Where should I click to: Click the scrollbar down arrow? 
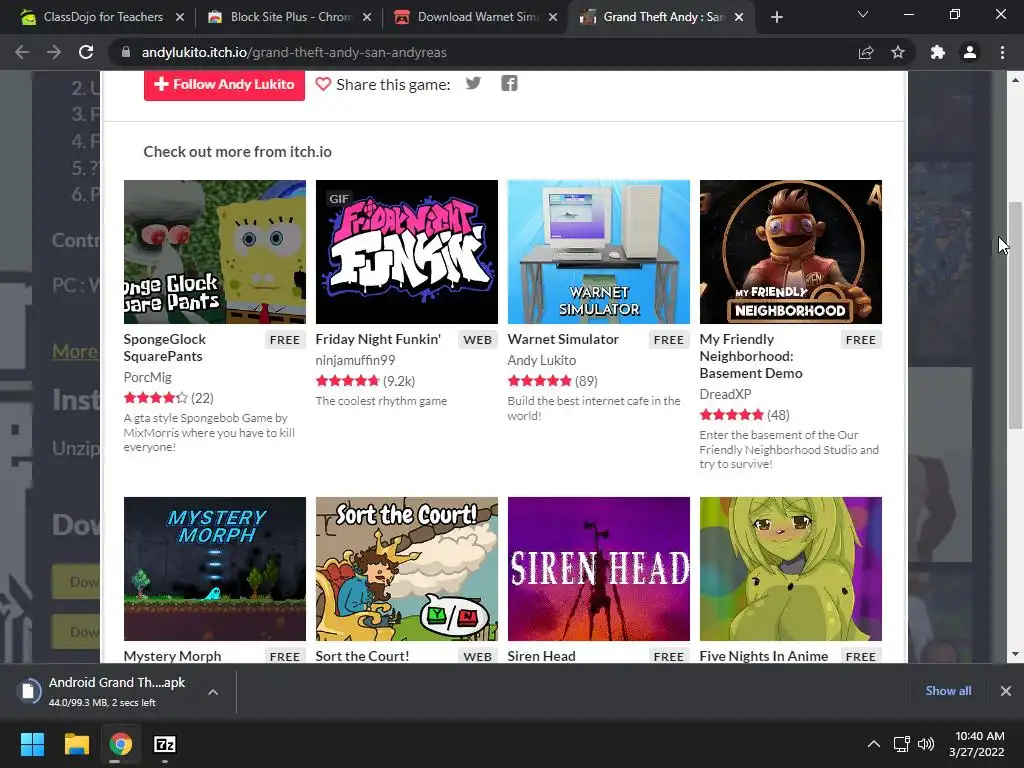point(1015,654)
